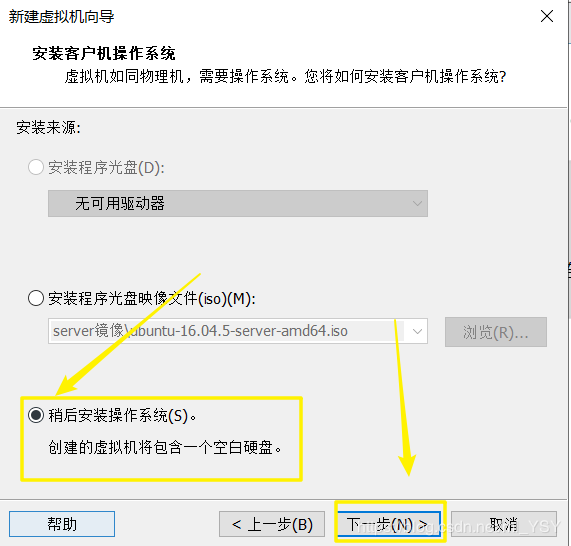Close the 新建虚拟机向导 dialog with X
This screenshot has width=571, height=546.
point(547,16)
